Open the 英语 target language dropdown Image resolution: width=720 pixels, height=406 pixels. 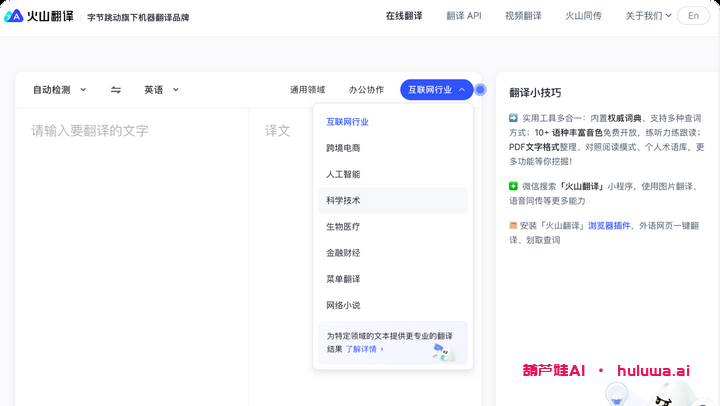coord(161,90)
